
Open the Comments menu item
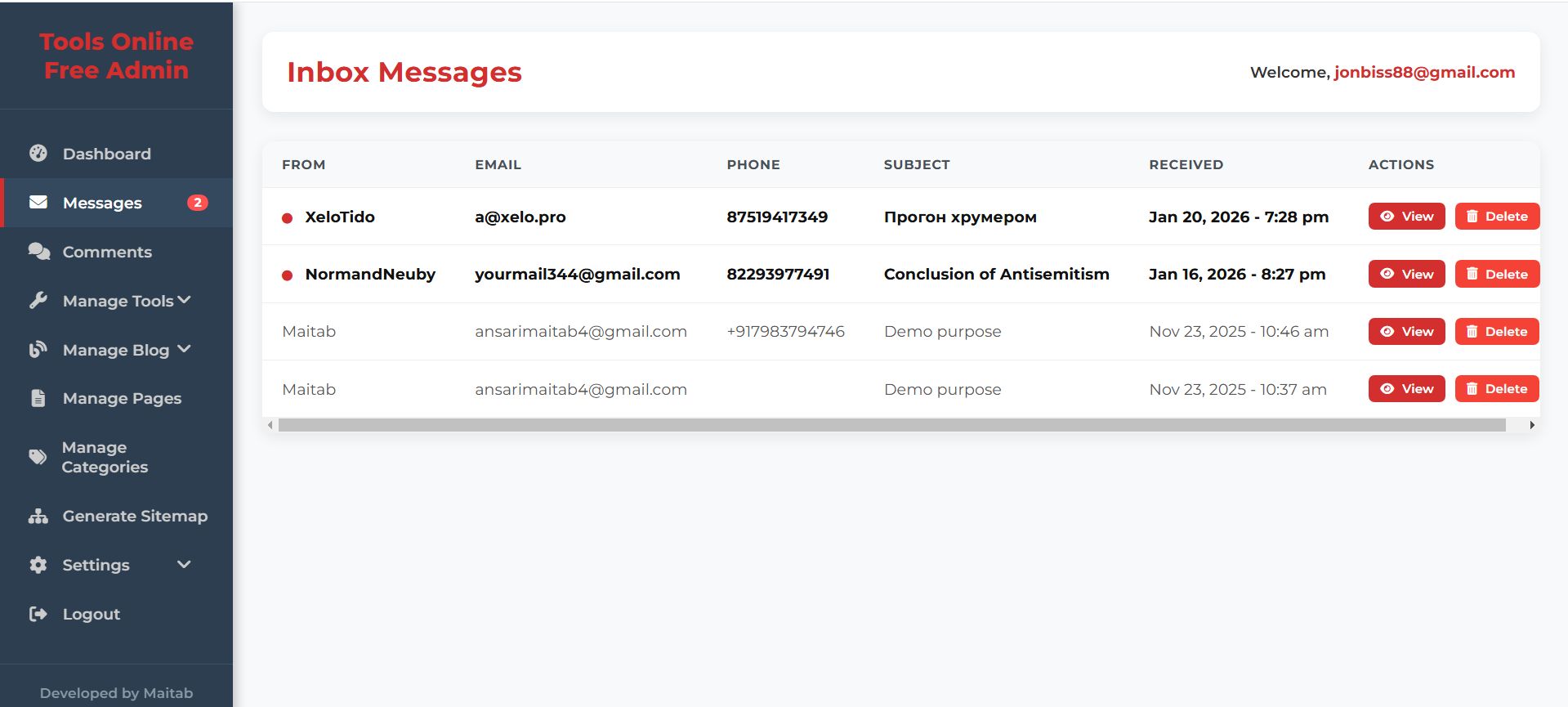[107, 252]
